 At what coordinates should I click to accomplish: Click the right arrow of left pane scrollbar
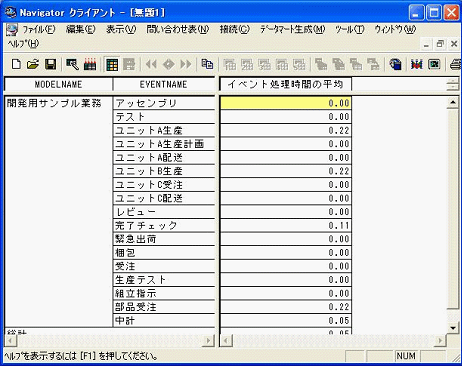point(209,340)
